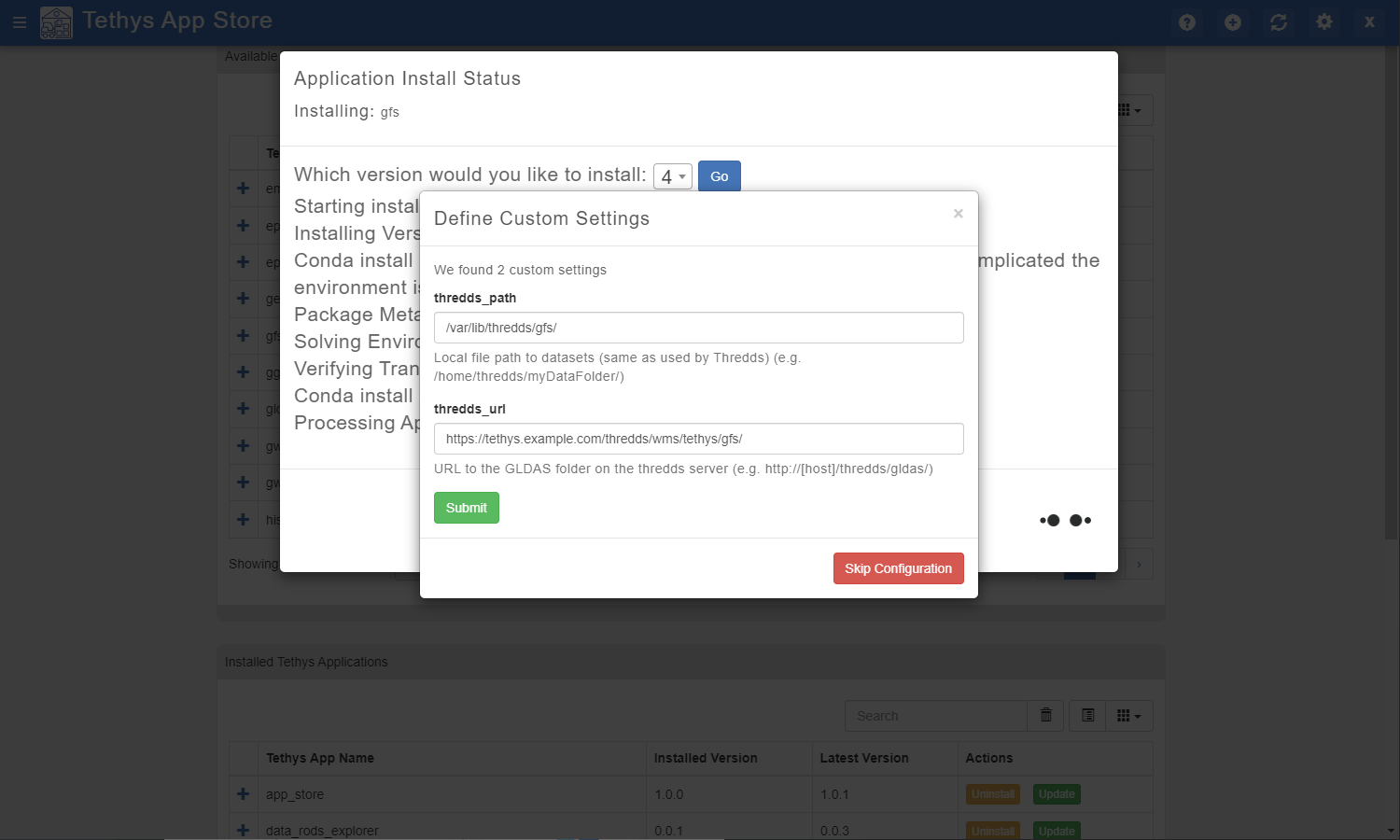Toggle card view icon in installed apps toolbar
The image size is (1400, 840).
tap(1087, 715)
